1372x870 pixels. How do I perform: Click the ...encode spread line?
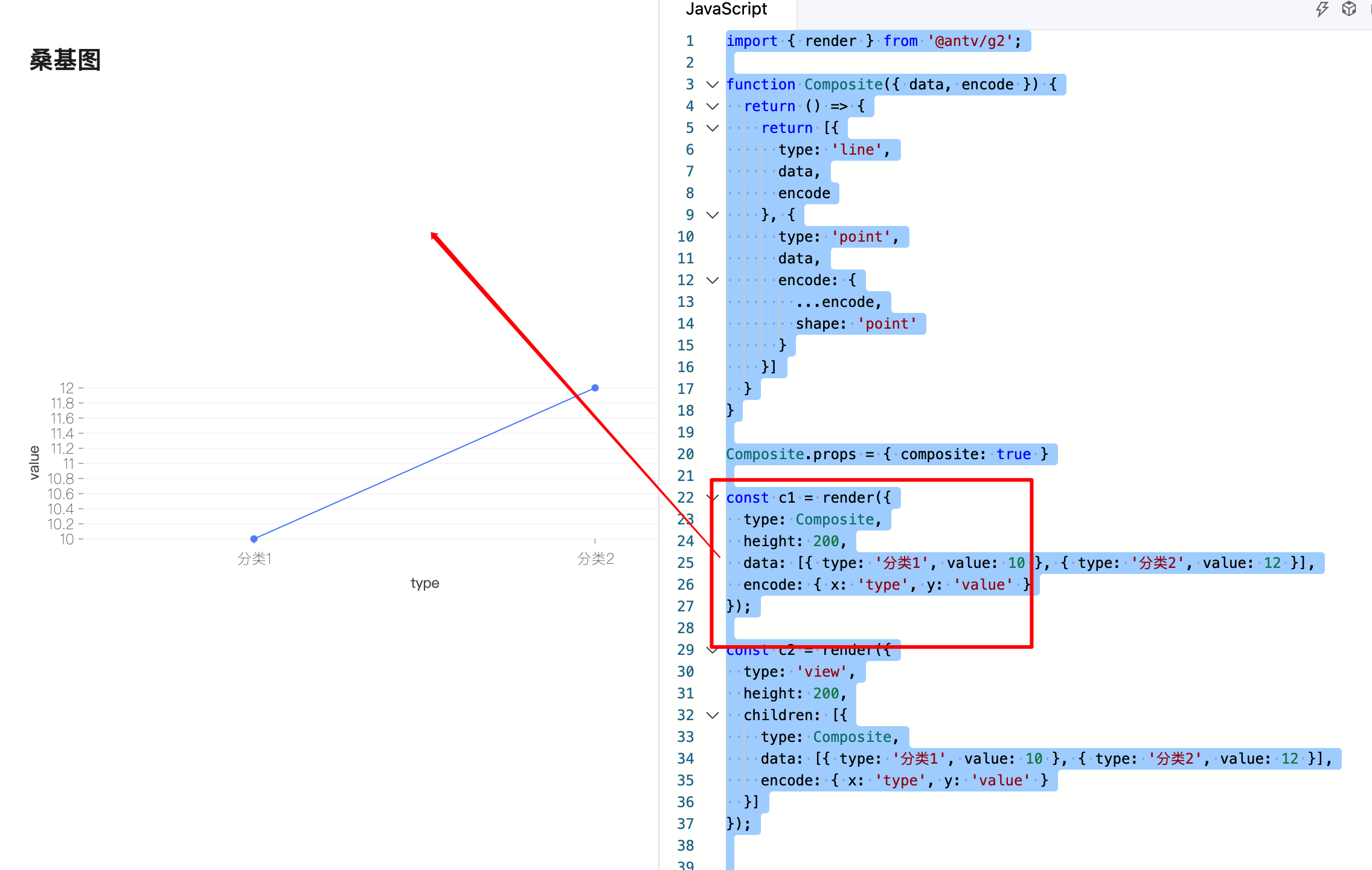pyautogui.click(x=839, y=302)
